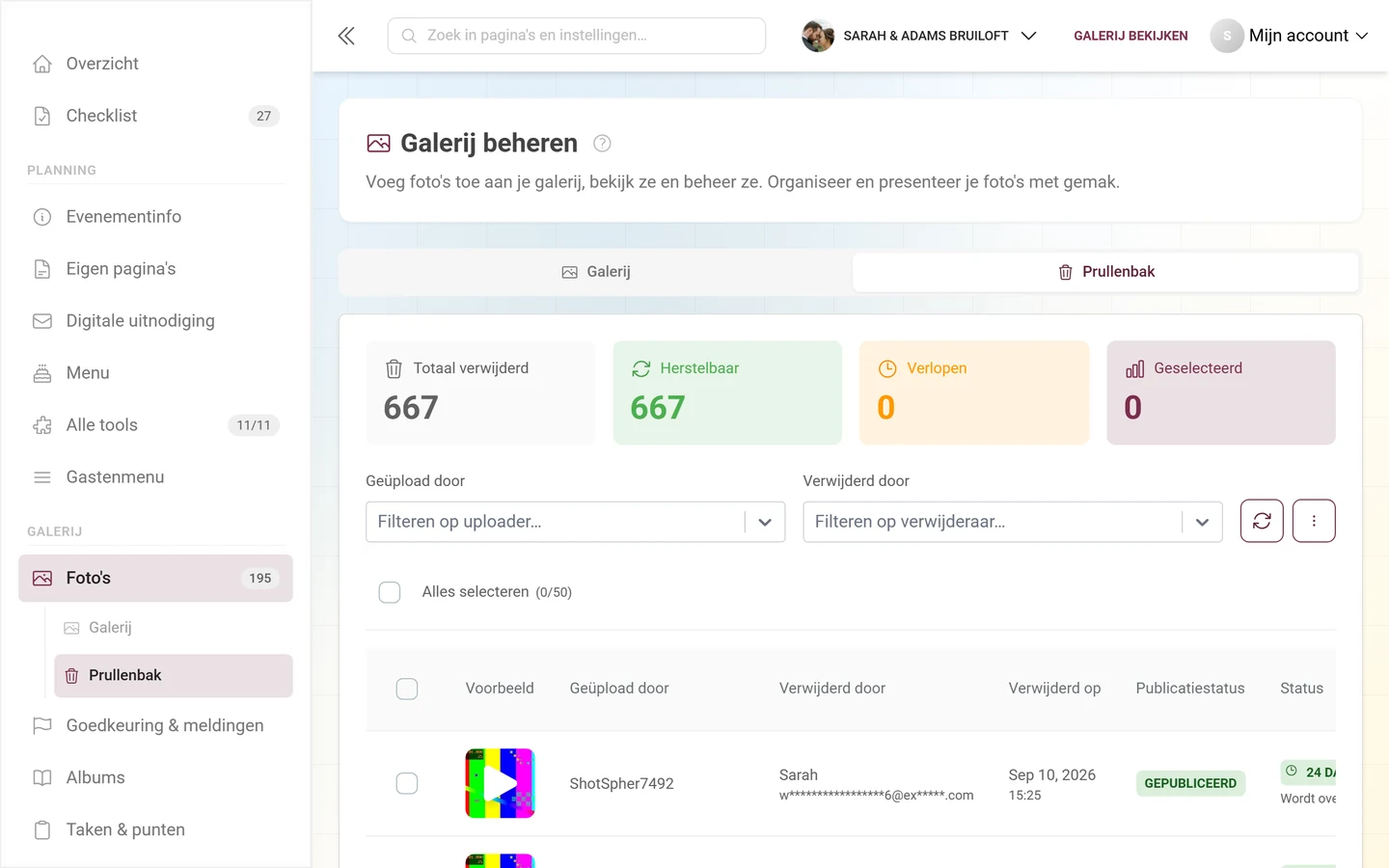The width and height of the screenshot is (1389, 868).
Task: Check the ShotSpher7492 row checkbox
Action: coord(407,783)
